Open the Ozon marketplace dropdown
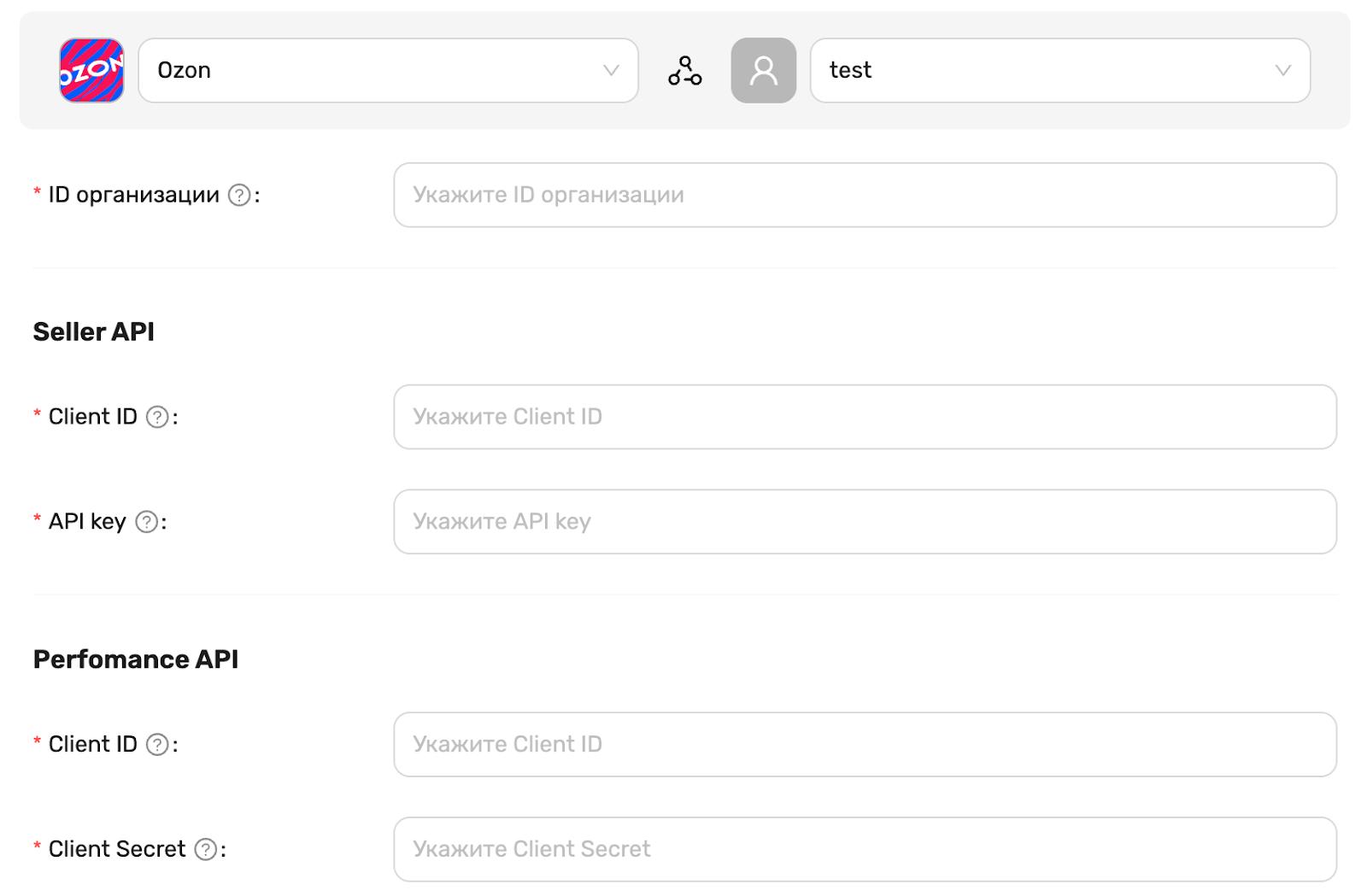 tap(388, 71)
